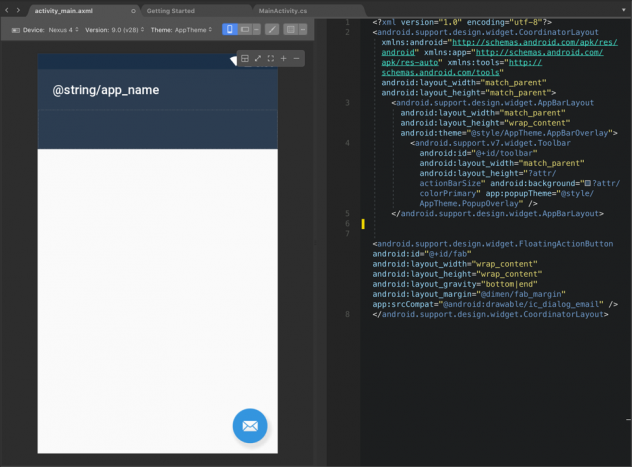Click the colorPrimary color swatch in code

click(x=587, y=184)
